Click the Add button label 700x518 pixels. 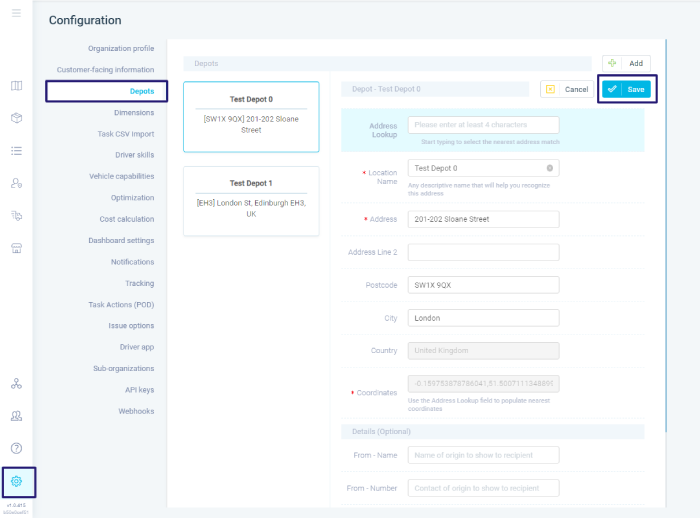[x=636, y=63]
